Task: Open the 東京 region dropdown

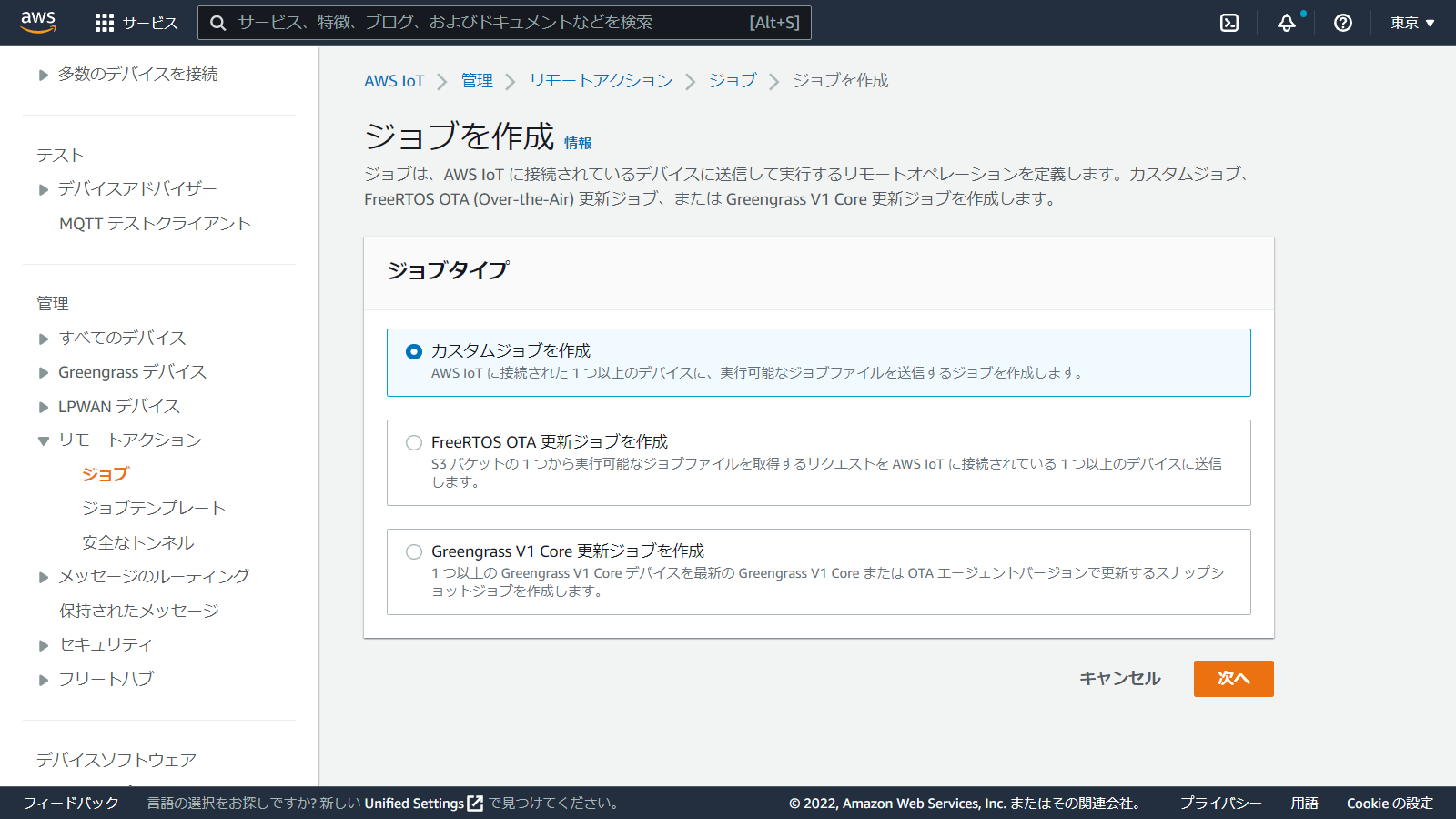Action: (1411, 23)
